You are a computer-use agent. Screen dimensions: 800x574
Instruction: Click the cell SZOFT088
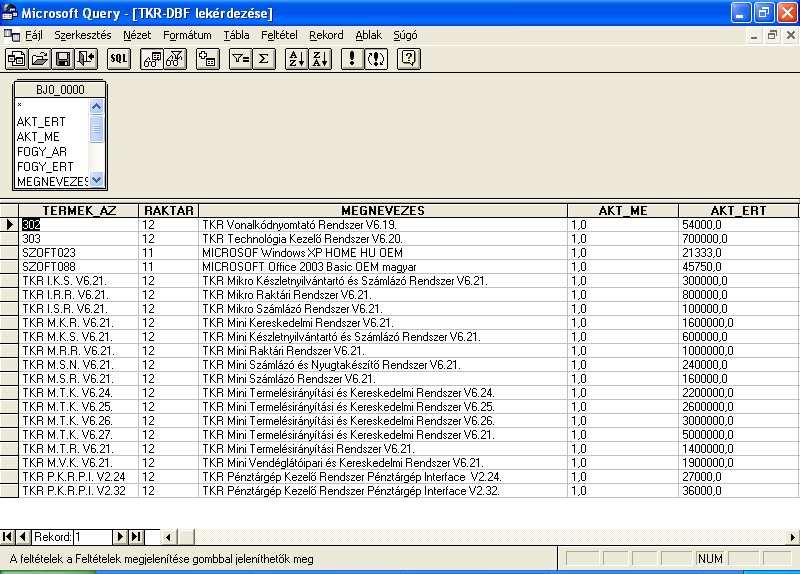pyautogui.click(x=79, y=267)
